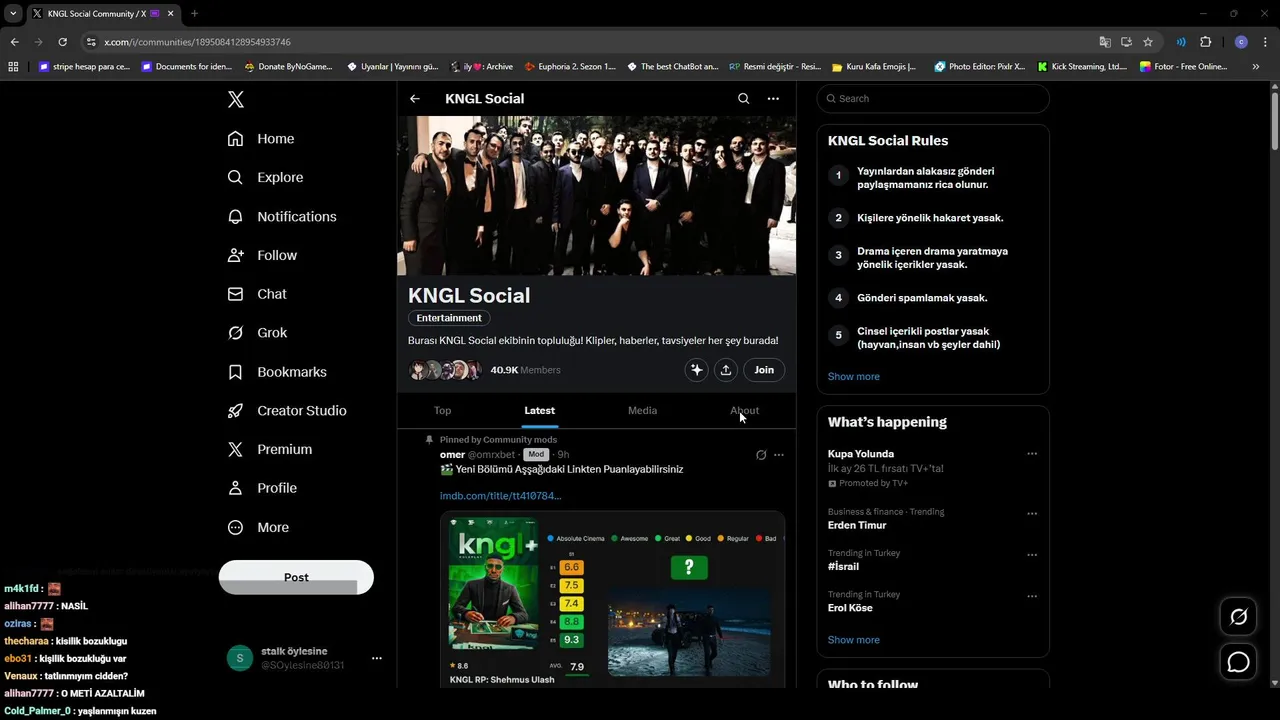Open the bookmarks apps grid icon
This screenshot has height=720, width=1280.
(x=13, y=67)
